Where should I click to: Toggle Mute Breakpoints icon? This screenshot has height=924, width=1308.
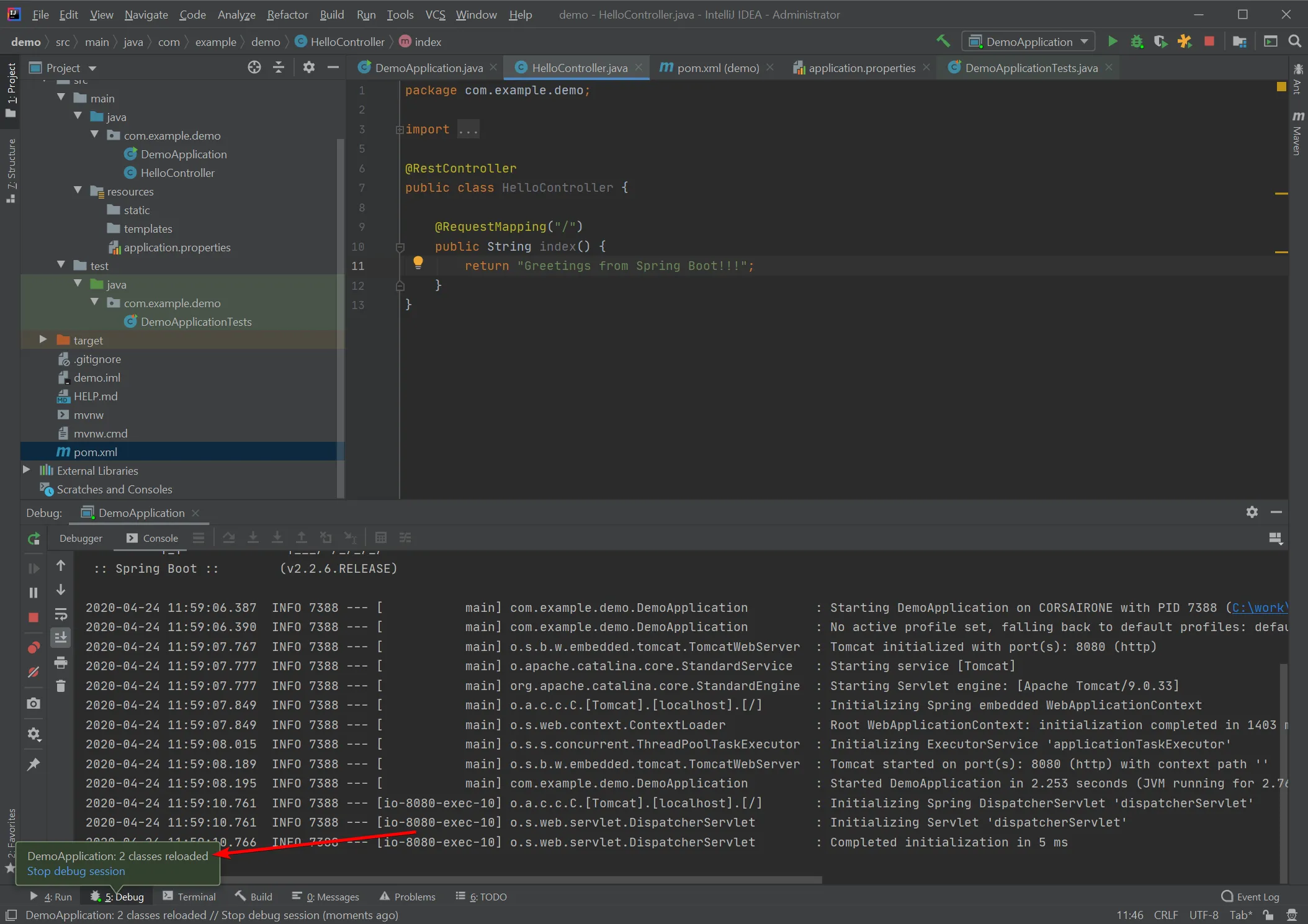(34, 672)
